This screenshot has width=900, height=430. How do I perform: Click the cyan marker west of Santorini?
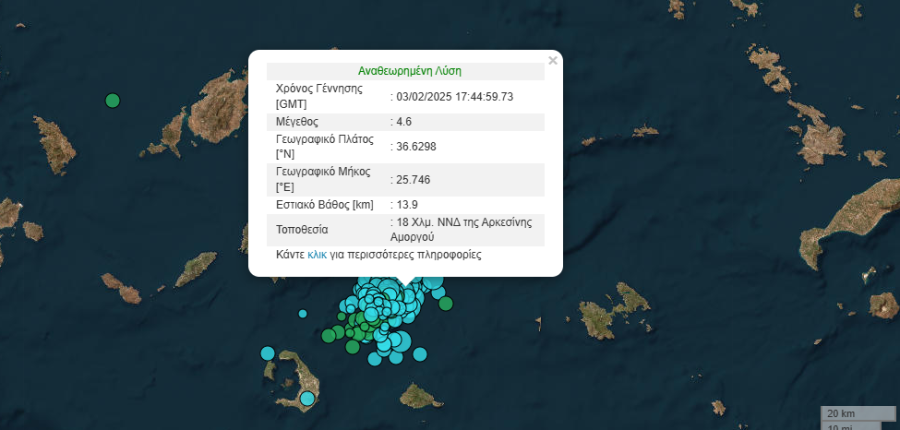coord(267,352)
